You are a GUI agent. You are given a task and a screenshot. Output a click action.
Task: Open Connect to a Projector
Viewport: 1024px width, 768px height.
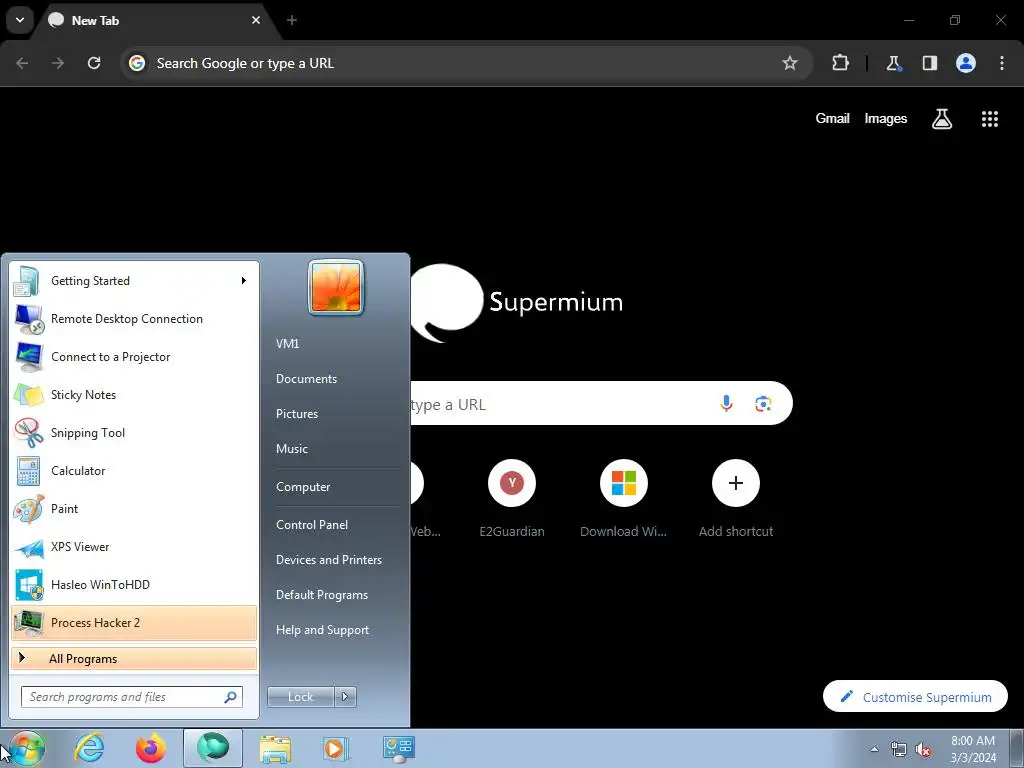134,357
